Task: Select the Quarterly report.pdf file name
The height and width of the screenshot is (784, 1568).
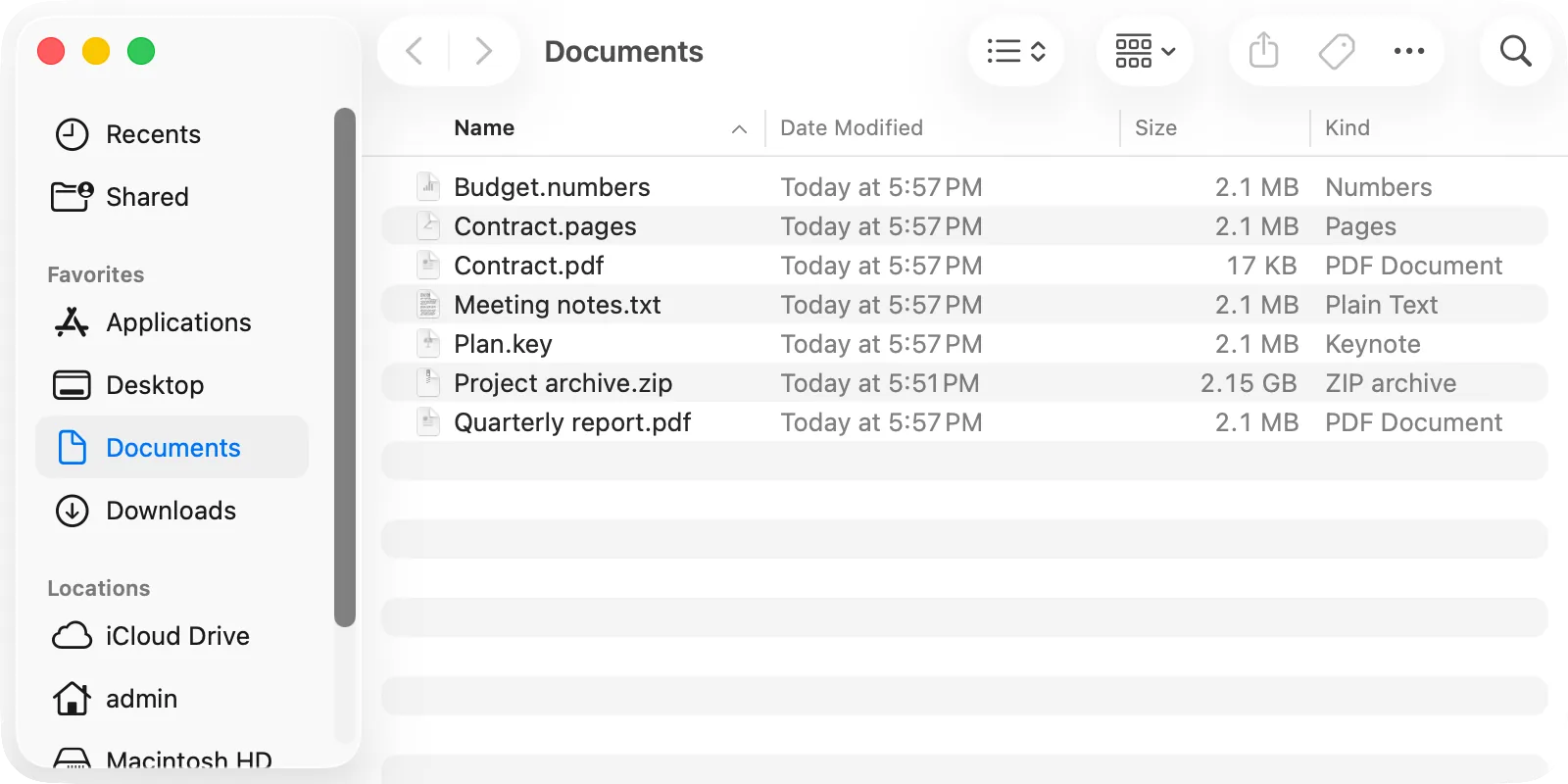Action: 572,422
